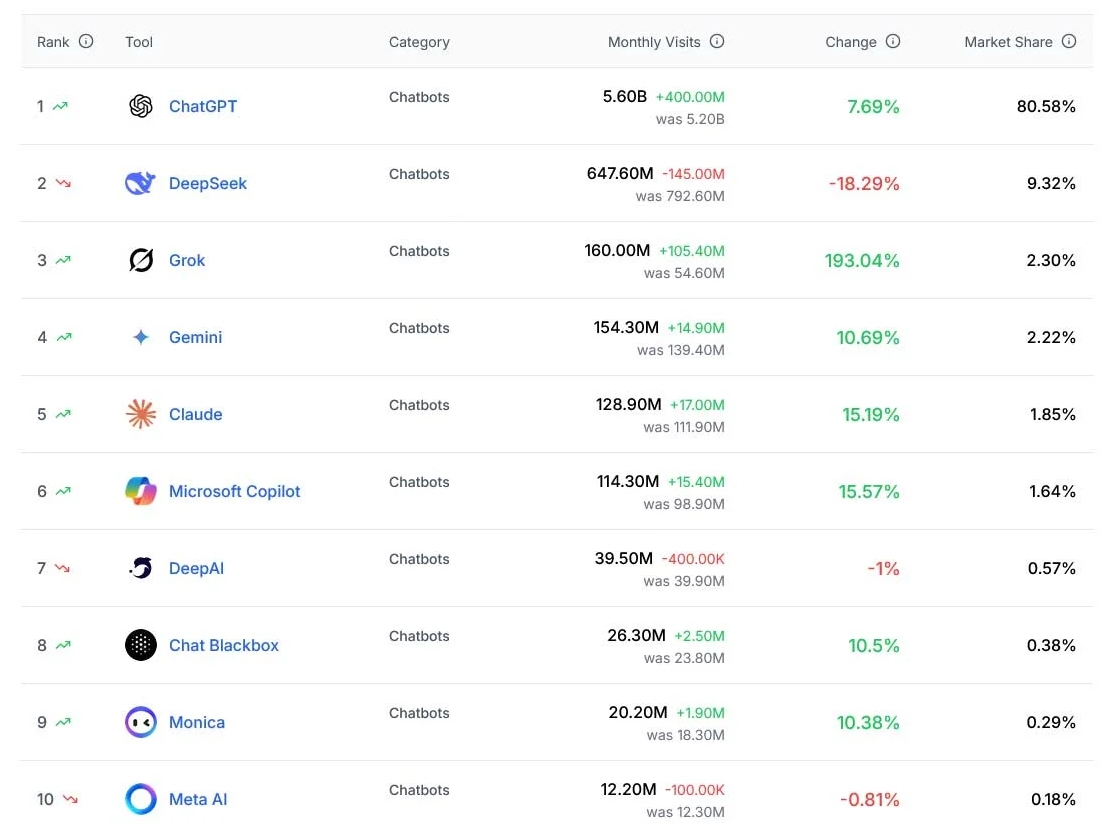Click the 193.04% change value

click(862, 260)
